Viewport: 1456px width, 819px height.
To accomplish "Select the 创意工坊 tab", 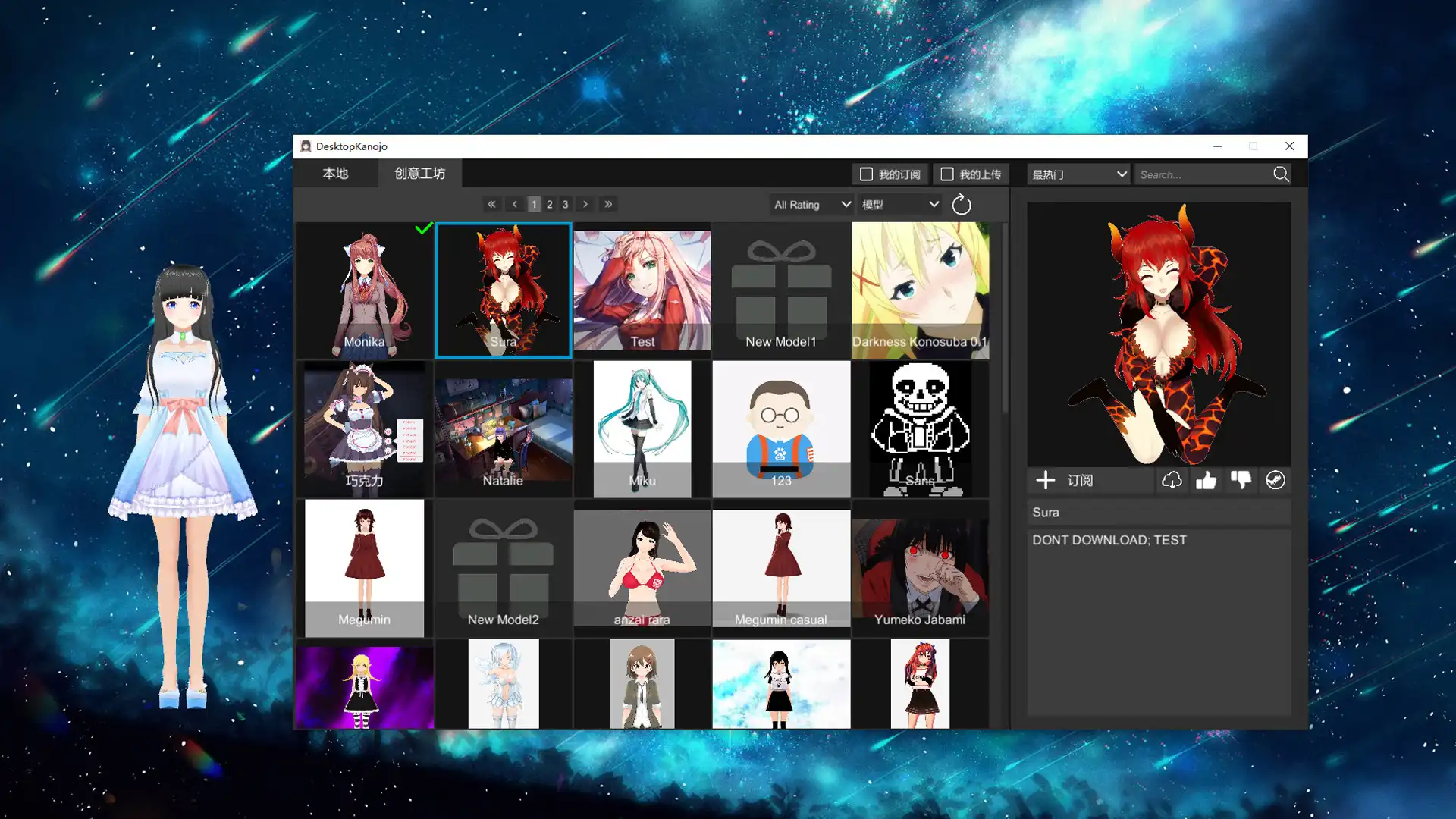I will (419, 173).
